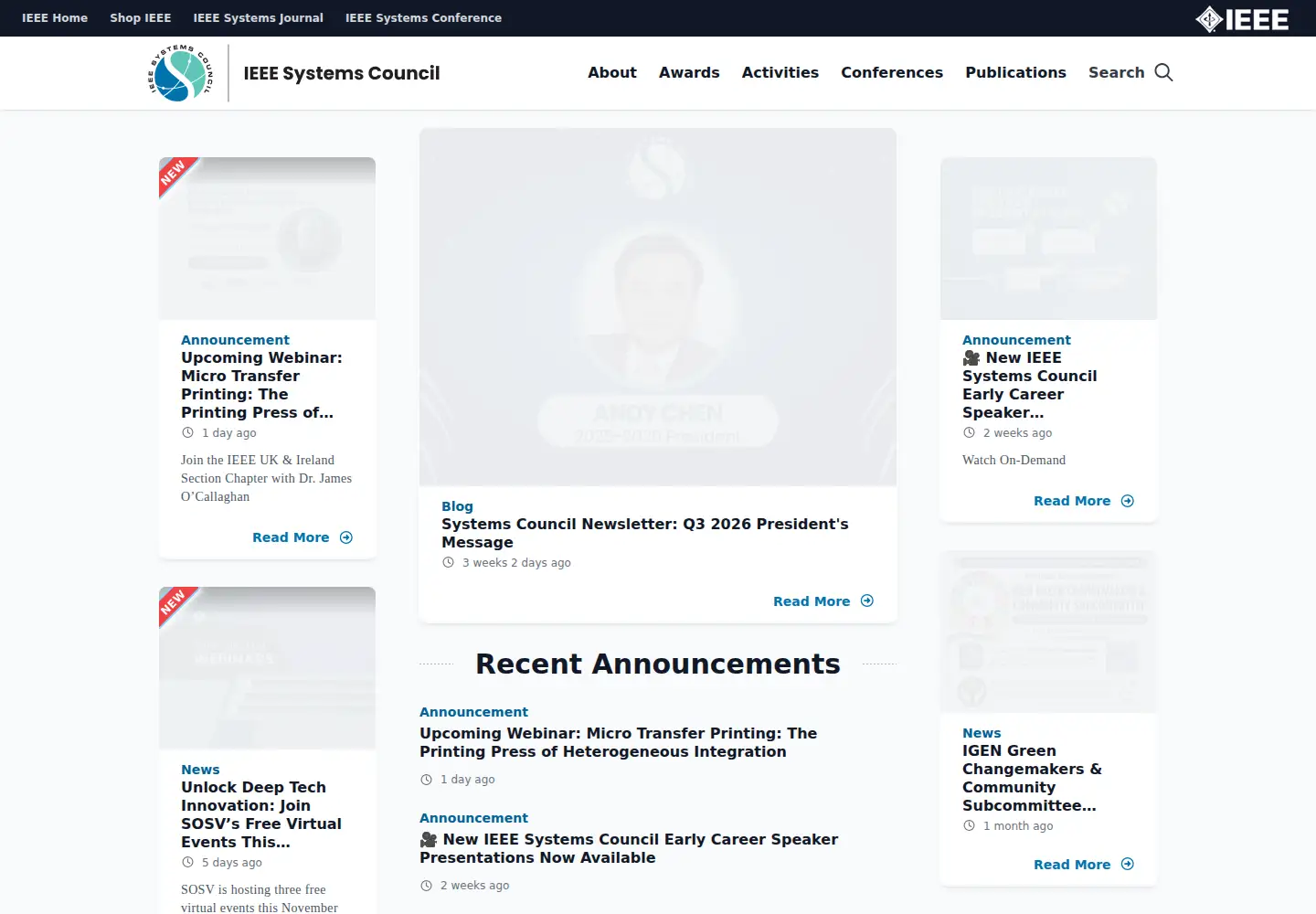This screenshot has height=914, width=1316.
Task: Open Early Career Speaker Presentations headline under Recent Announcements
Action: pyautogui.click(x=629, y=848)
